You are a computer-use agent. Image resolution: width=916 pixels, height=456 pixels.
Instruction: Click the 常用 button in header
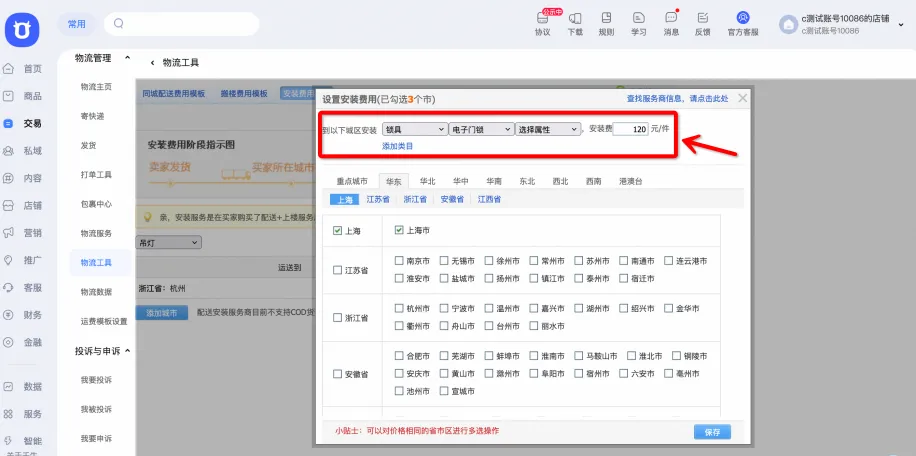click(x=77, y=24)
